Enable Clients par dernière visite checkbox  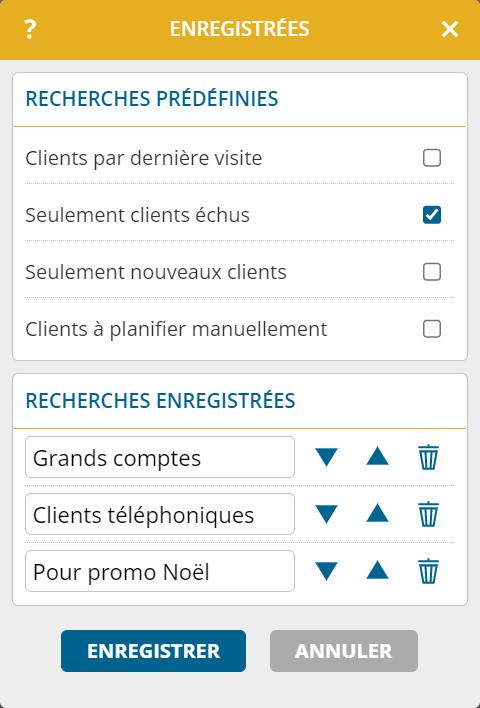[432, 158]
